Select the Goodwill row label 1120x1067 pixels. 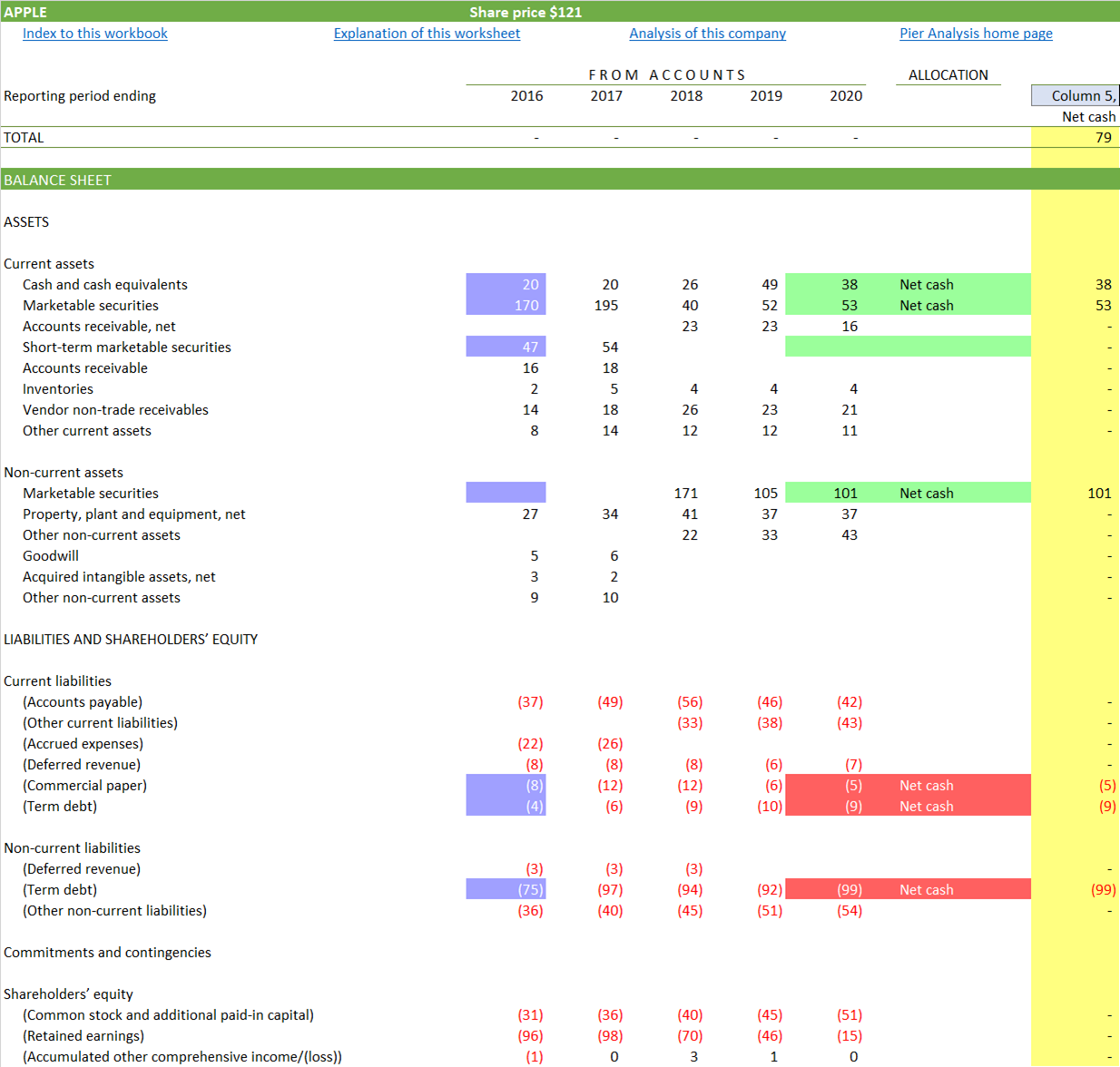click(x=51, y=556)
